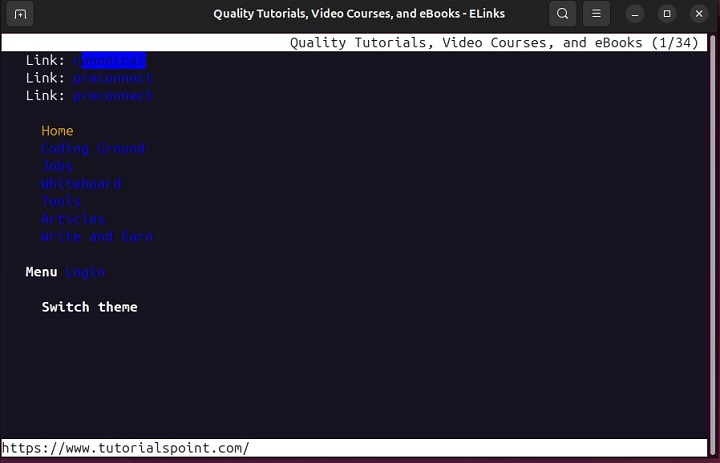Image resolution: width=720 pixels, height=463 pixels.
Task: Go to the Home link
Action: click(57, 131)
